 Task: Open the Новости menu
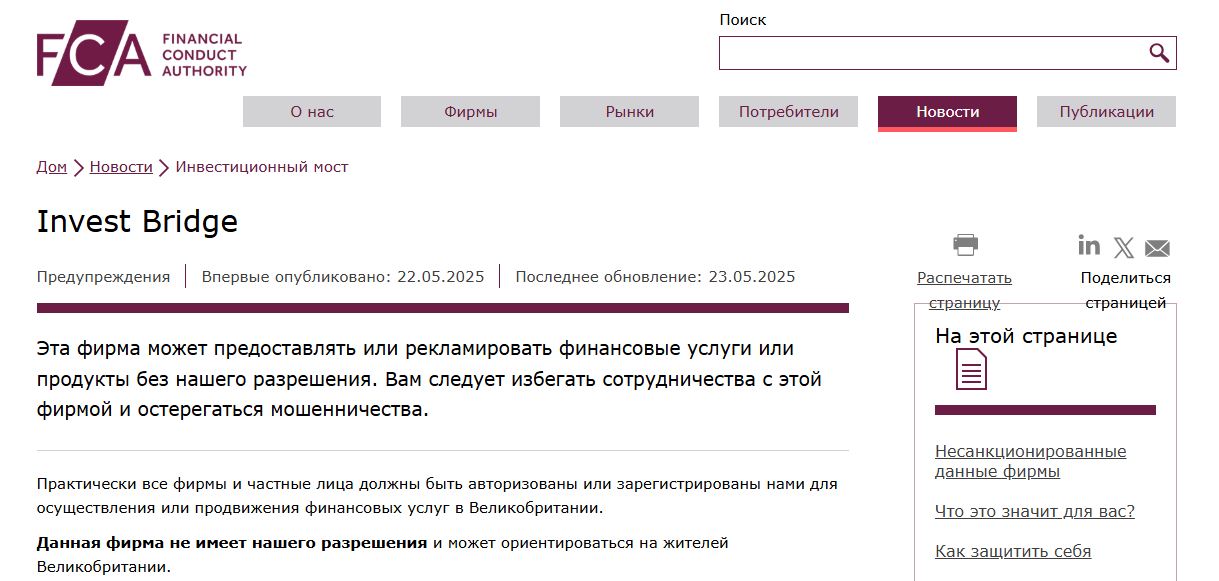pos(947,112)
